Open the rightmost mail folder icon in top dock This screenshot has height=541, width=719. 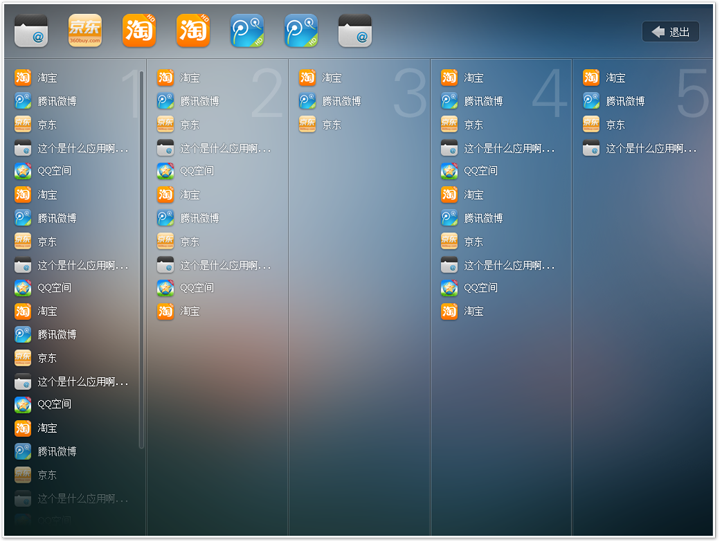pos(355,31)
